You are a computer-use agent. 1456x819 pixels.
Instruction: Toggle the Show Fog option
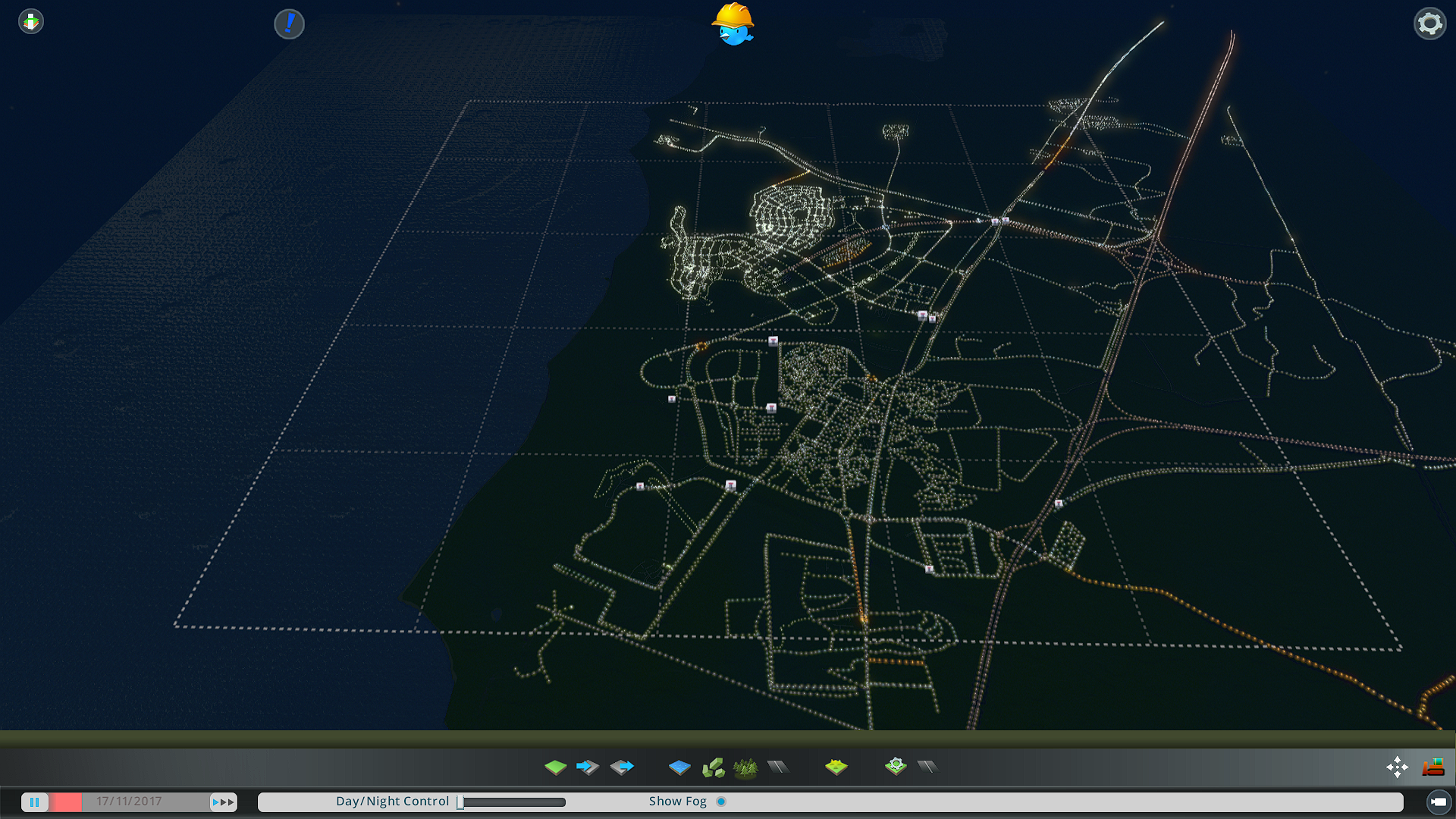click(x=721, y=802)
